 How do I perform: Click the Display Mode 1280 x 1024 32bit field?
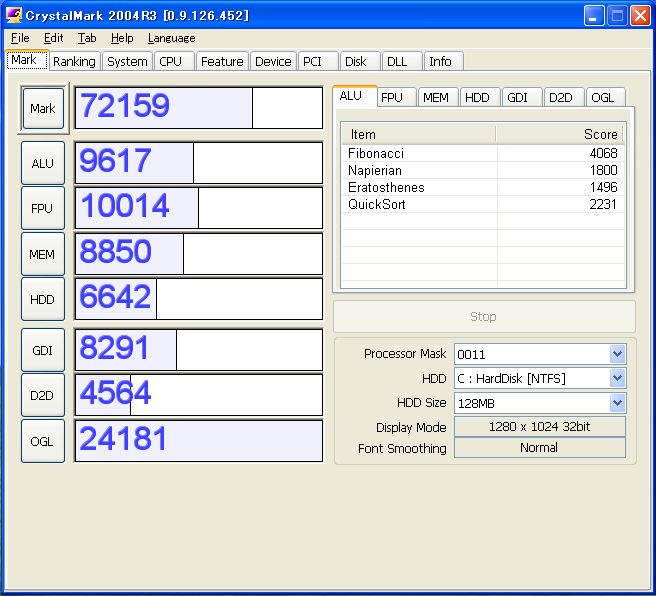pos(540,427)
